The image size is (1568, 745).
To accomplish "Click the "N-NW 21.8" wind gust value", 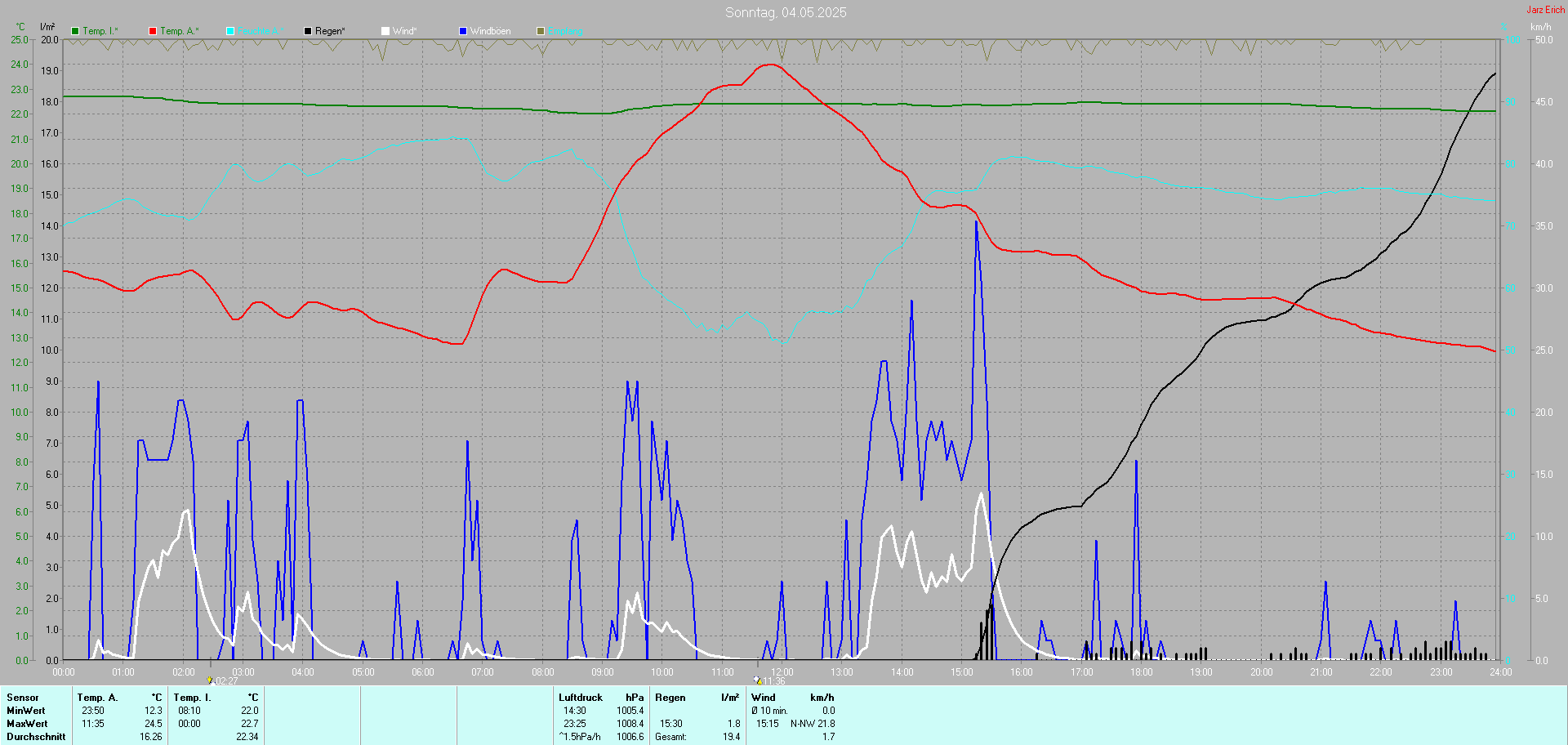I will (x=813, y=724).
